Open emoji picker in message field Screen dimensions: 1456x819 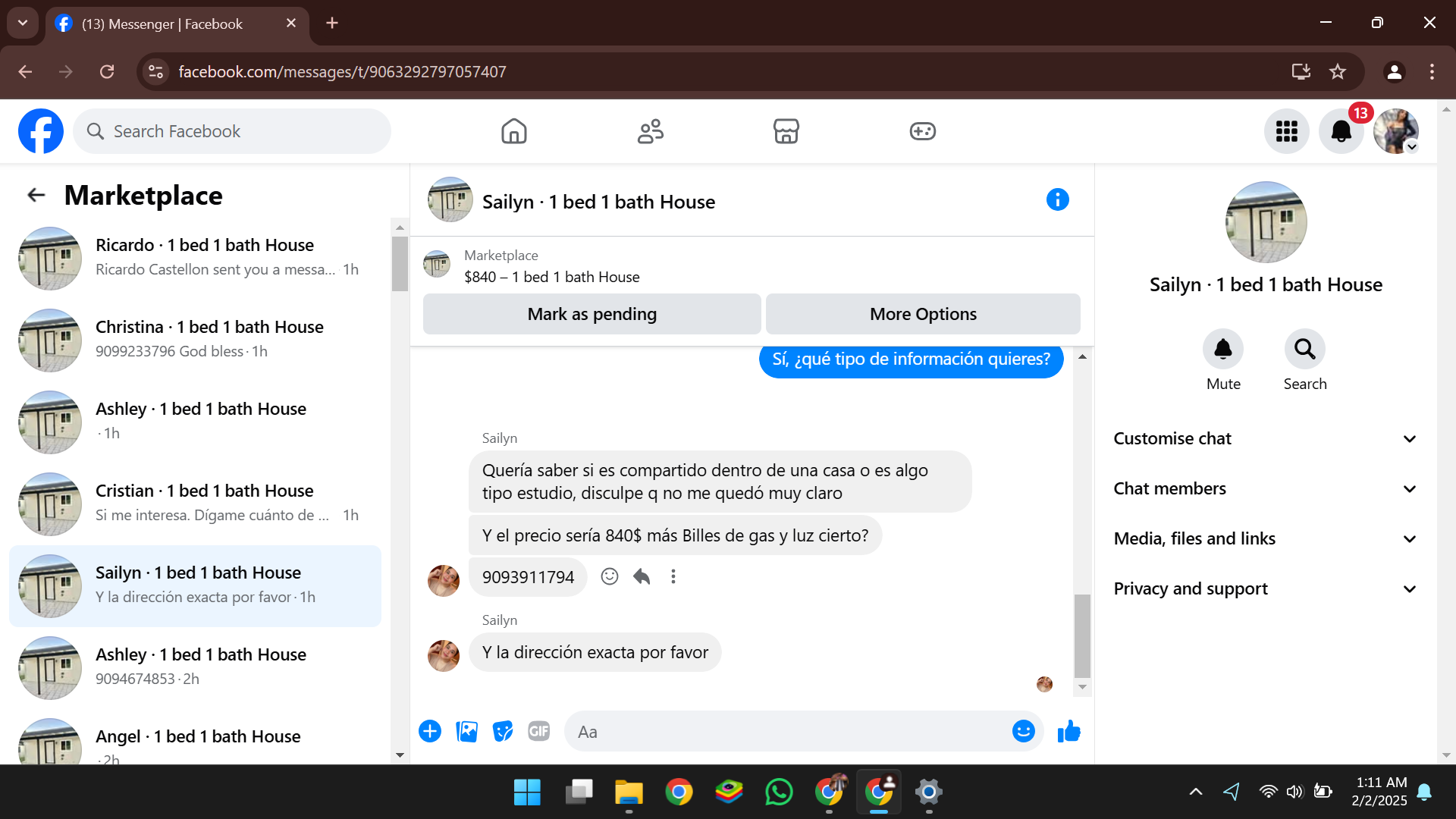pos(1023,731)
